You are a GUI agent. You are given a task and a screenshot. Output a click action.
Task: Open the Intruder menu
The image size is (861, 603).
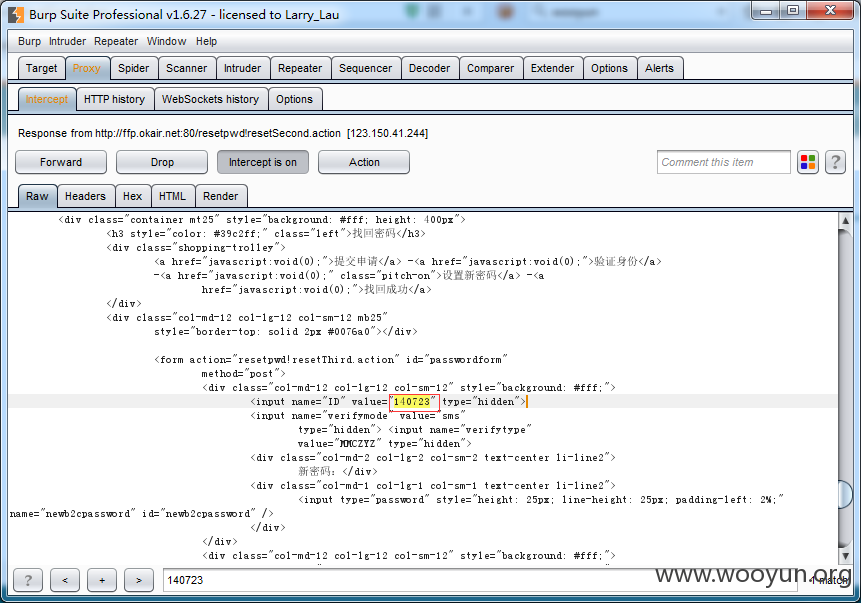67,41
